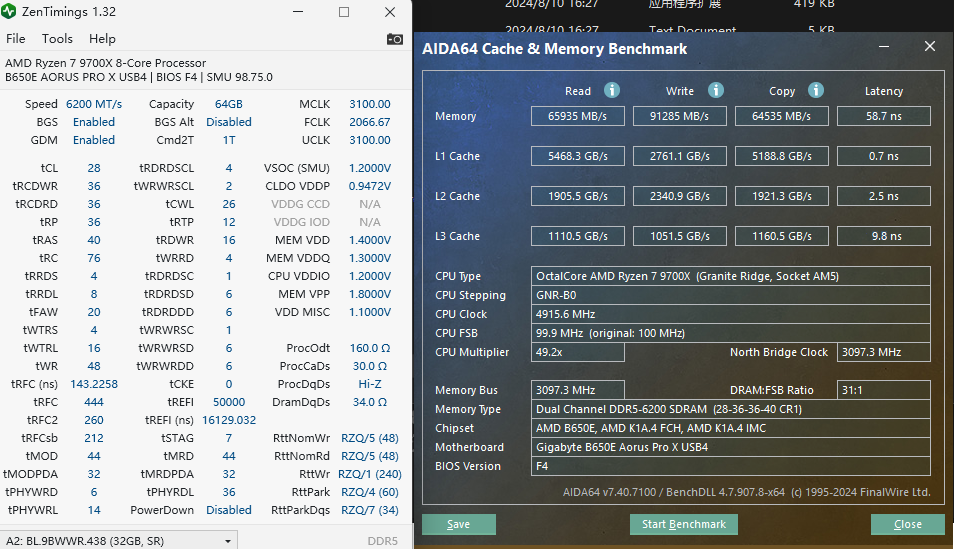954x549 pixels.
Task: Open the Help menu in ZenTimings
Action: click(x=102, y=39)
